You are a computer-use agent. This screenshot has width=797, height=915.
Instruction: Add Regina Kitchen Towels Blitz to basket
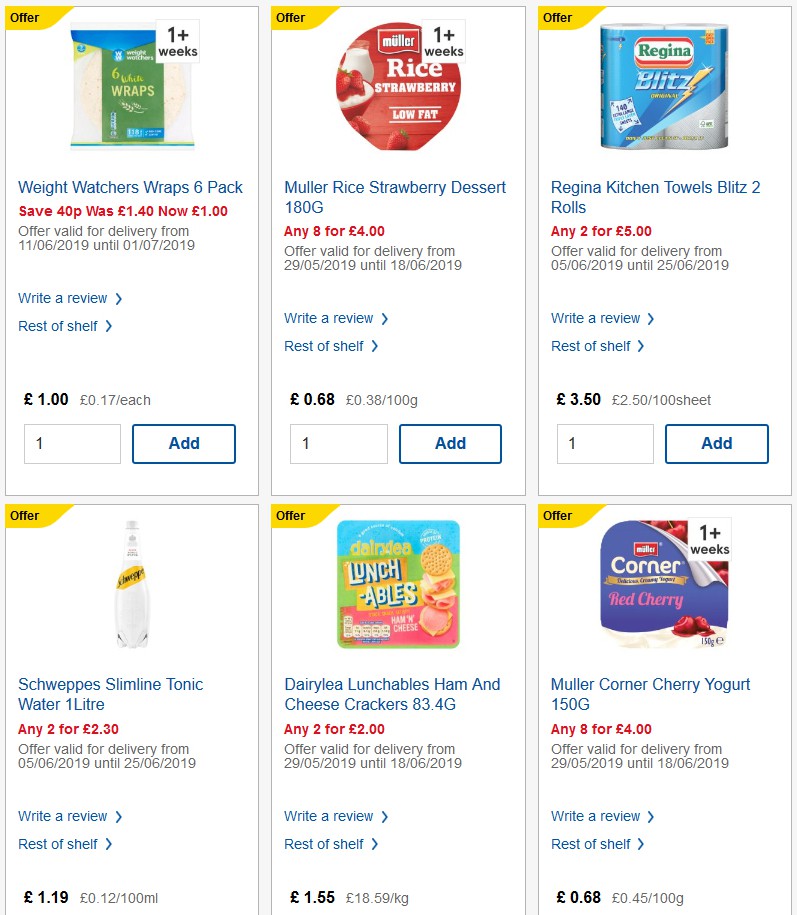(x=716, y=443)
